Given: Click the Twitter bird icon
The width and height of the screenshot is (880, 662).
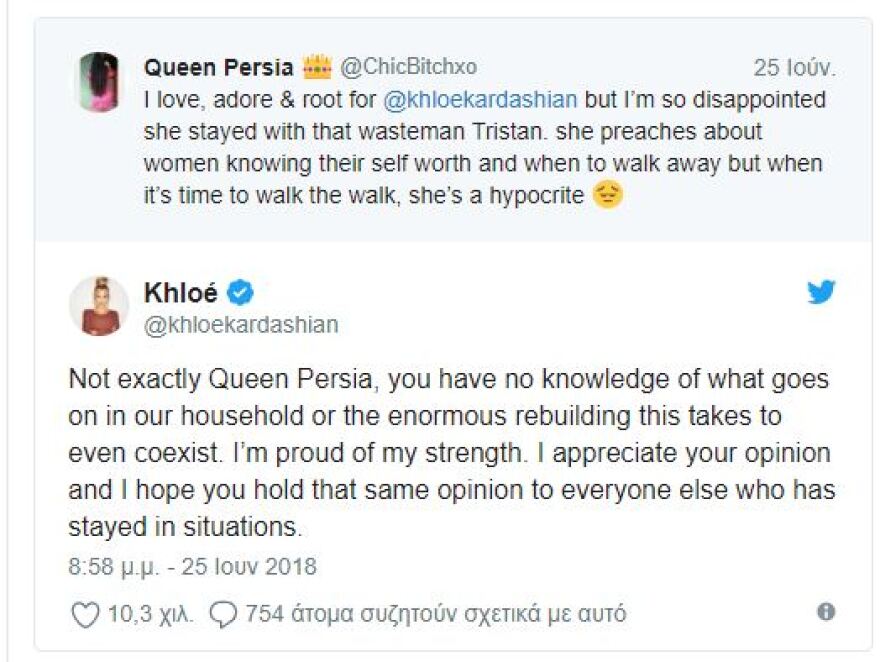Looking at the screenshot, I should coord(822,293).
